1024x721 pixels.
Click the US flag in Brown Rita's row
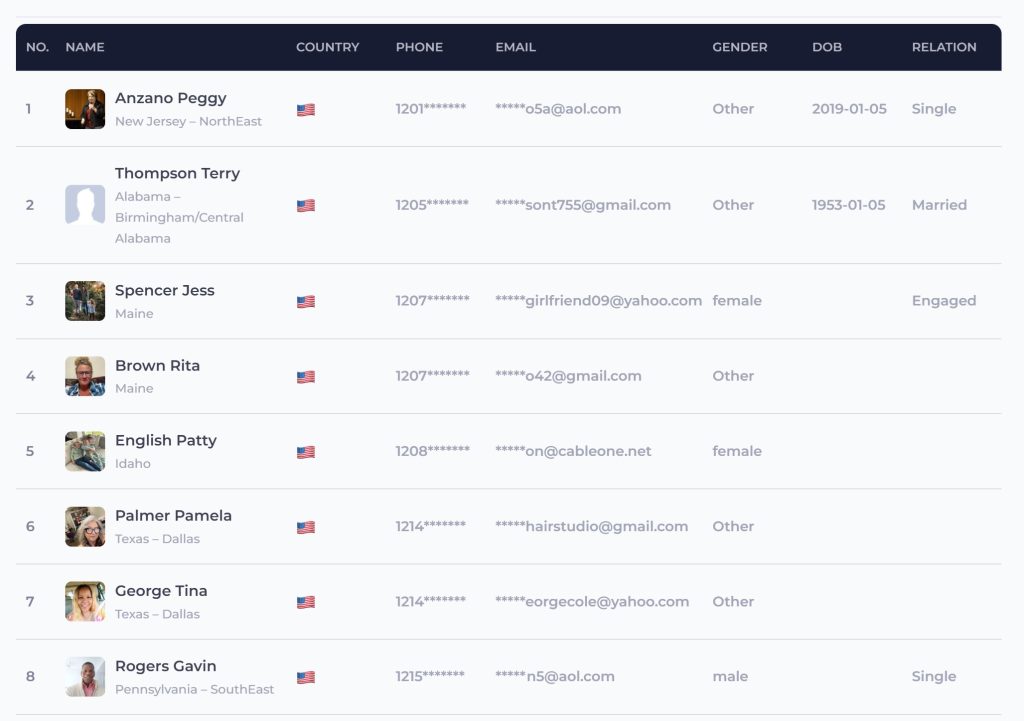pos(306,377)
